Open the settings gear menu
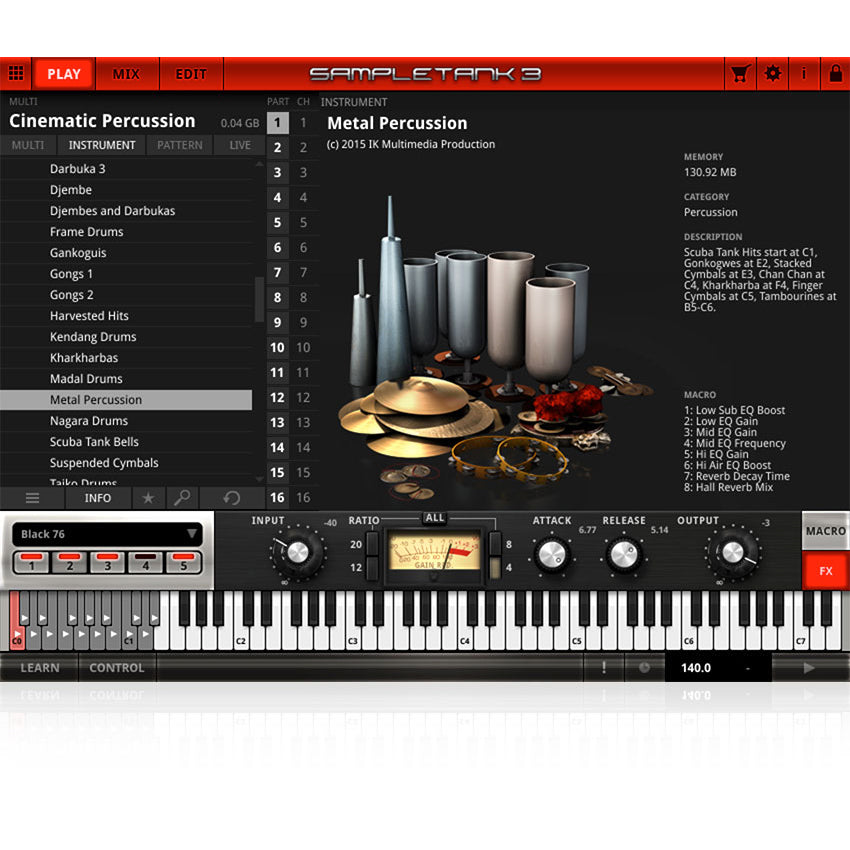850x850 pixels. [772, 73]
